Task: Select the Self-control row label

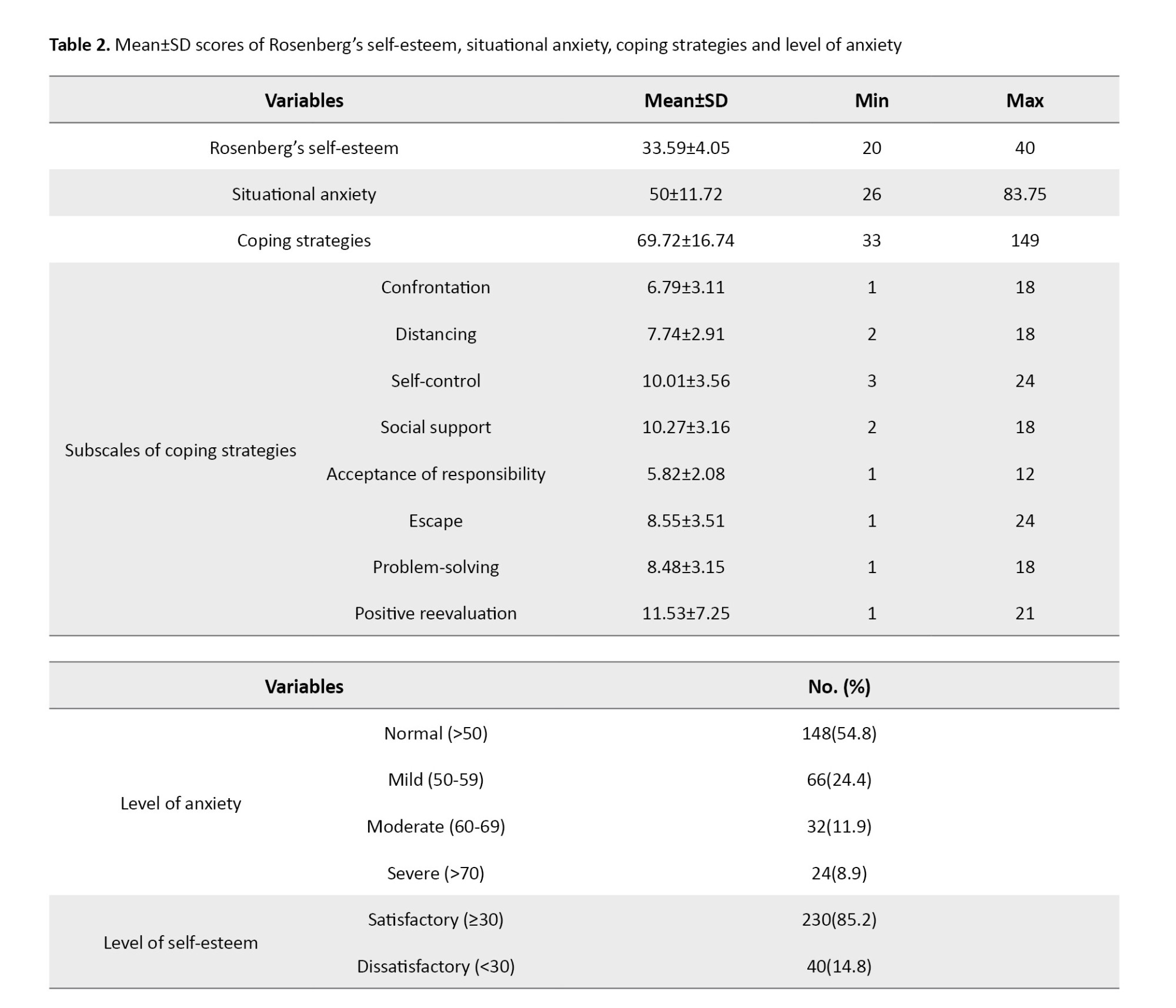Action: point(435,380)
